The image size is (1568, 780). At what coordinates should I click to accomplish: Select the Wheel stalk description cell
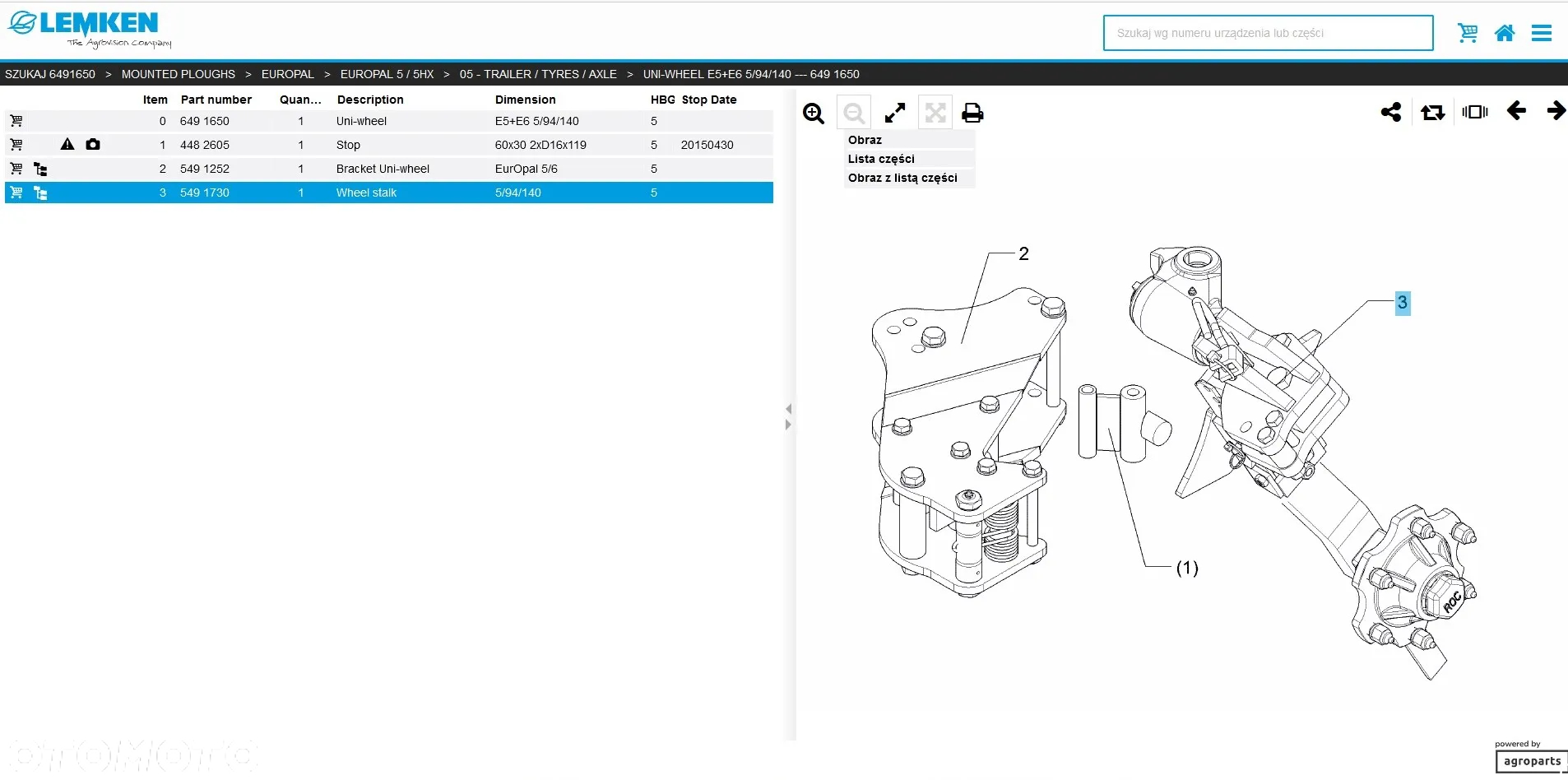click(366, 193)
